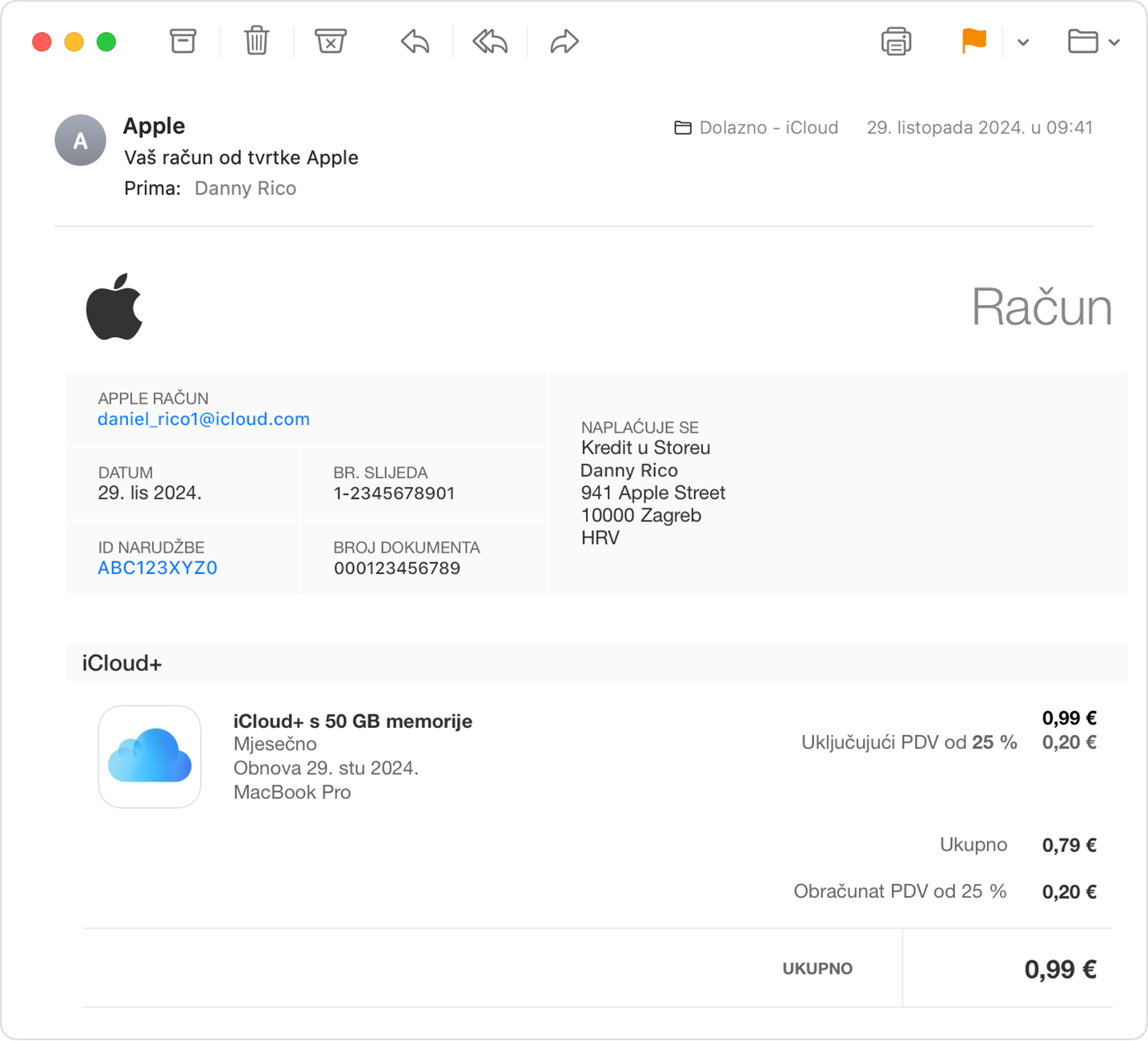
Task: Click the Uključujući PDV od 25 % label
Action: click(909, 742)
